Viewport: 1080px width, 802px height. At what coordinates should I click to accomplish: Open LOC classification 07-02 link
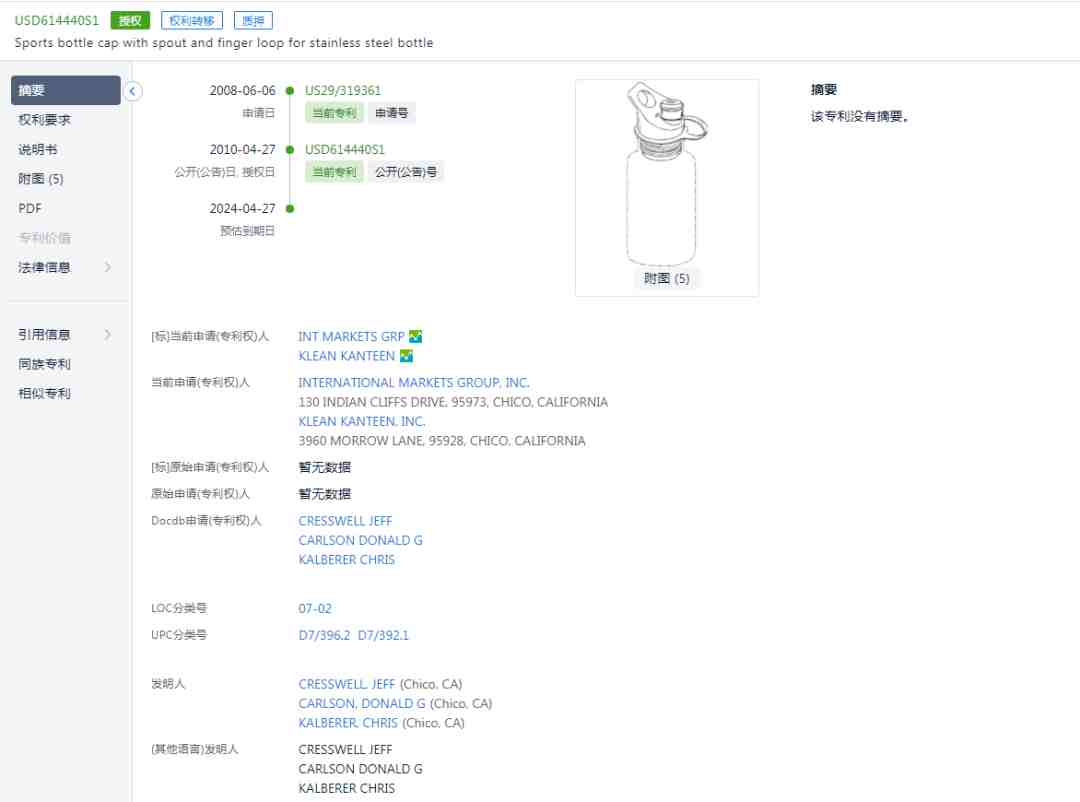pos(315,608)
